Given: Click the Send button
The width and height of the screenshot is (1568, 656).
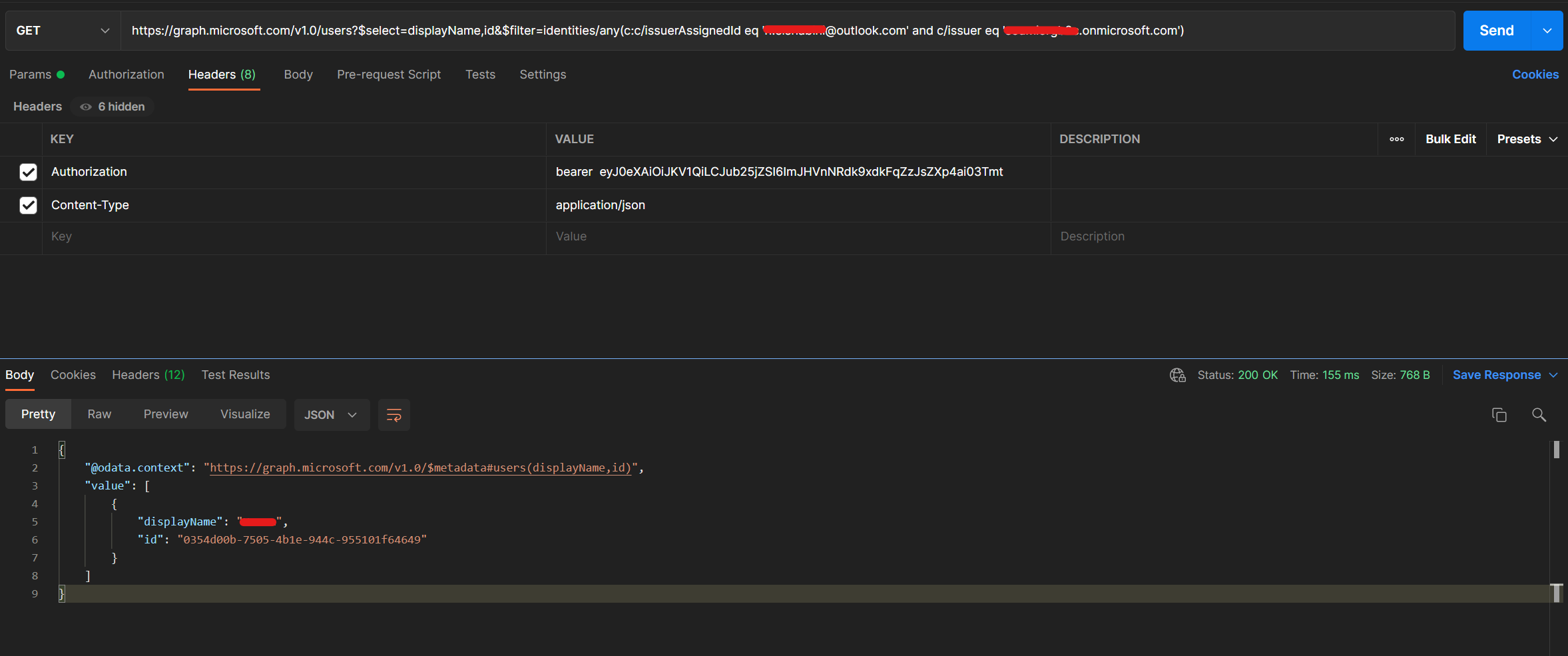Looking at the screenshot, I should (x=1497, y=30).
